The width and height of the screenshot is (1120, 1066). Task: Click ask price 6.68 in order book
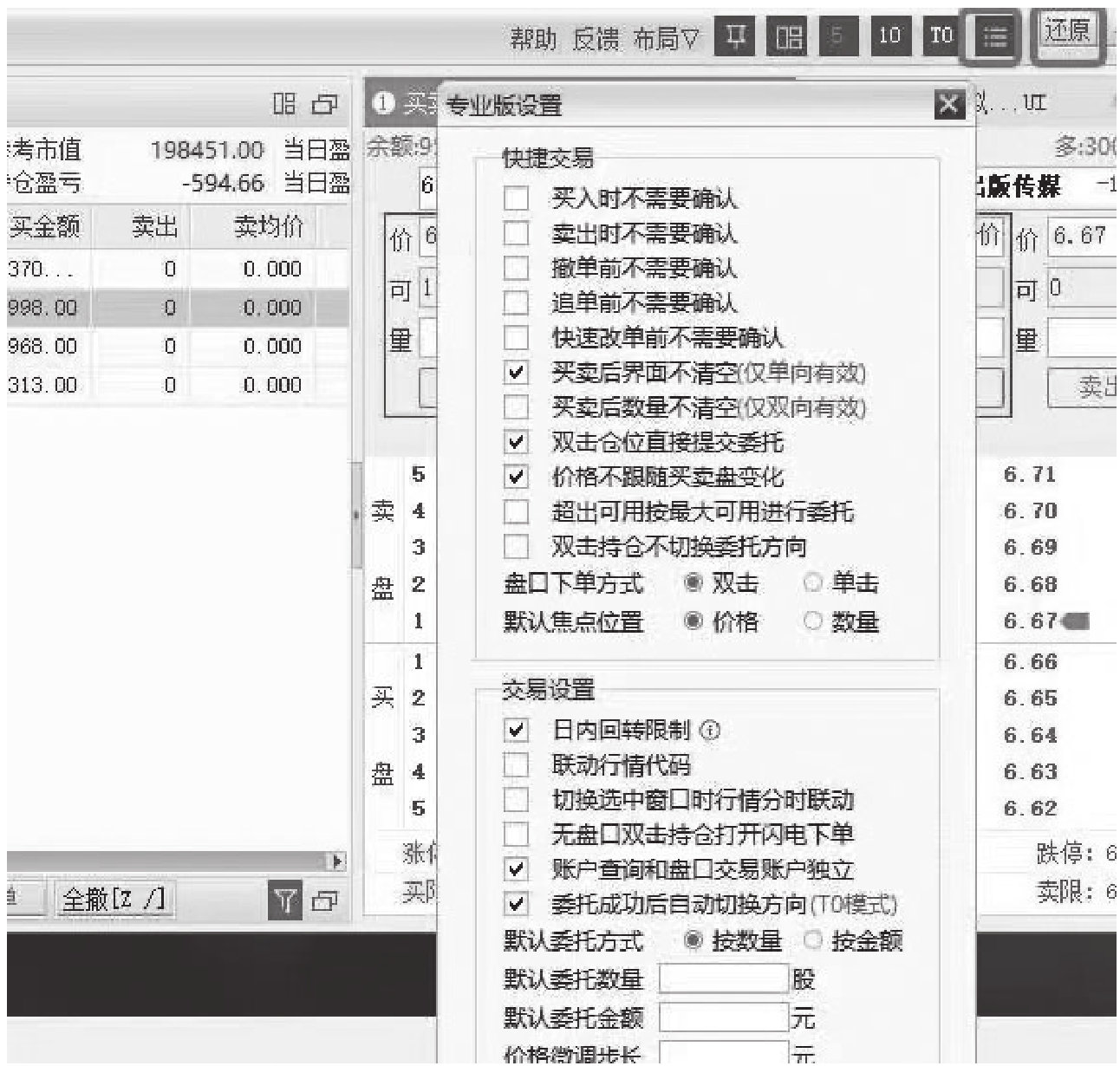click(1030, 584)
